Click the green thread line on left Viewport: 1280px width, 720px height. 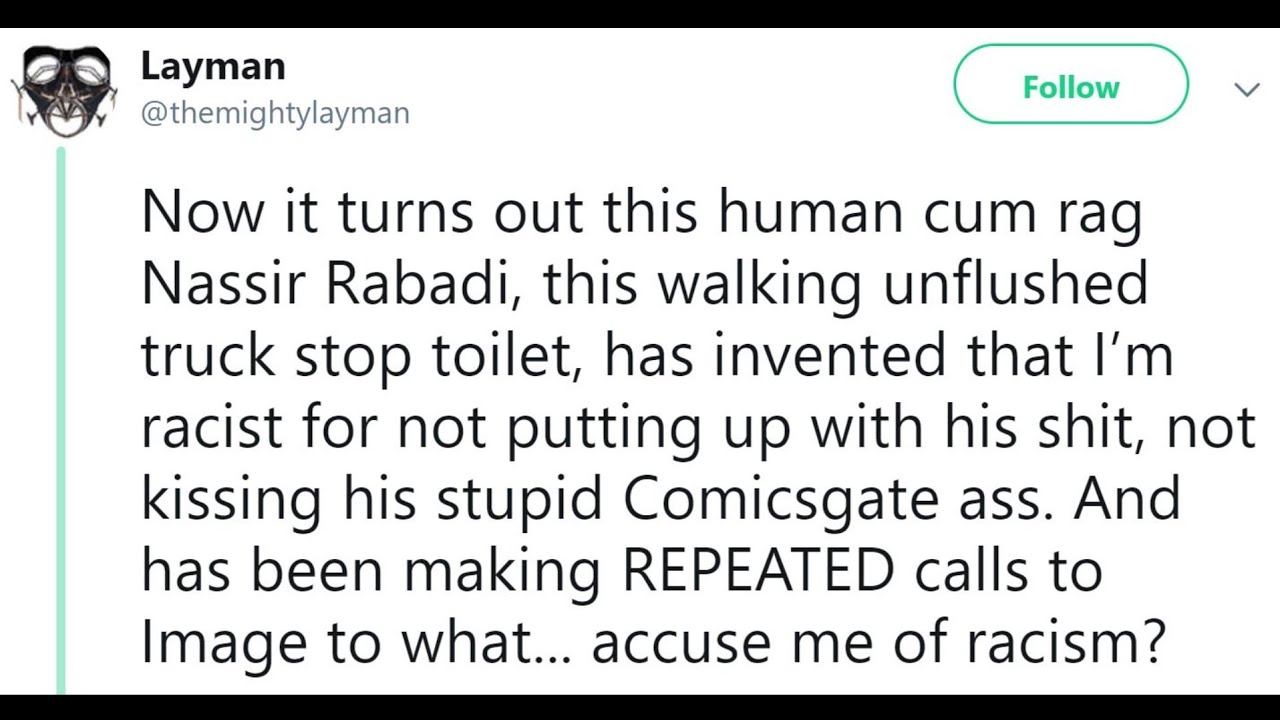[61, 420]
